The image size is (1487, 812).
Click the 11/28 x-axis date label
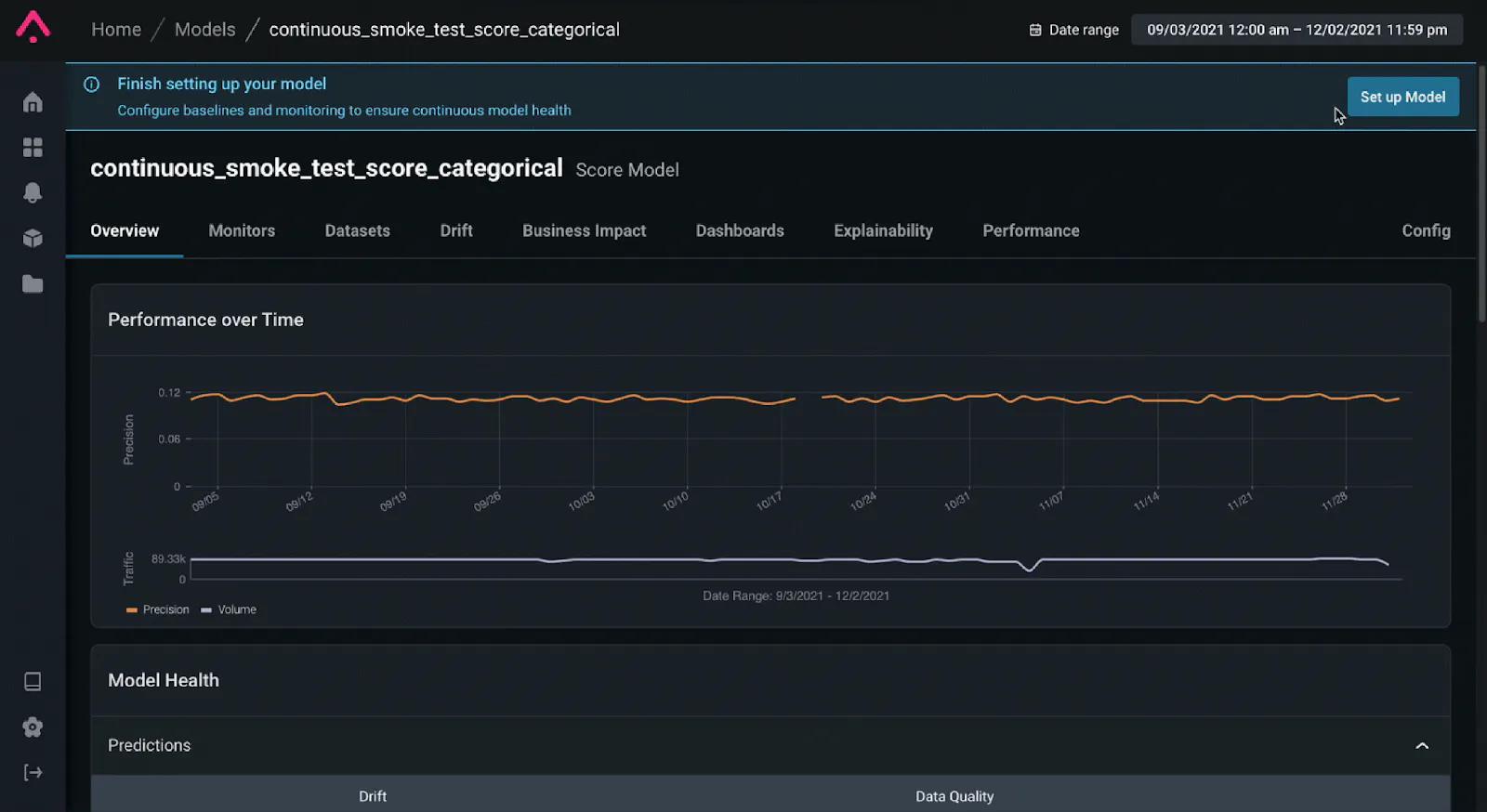(1335, 502)
